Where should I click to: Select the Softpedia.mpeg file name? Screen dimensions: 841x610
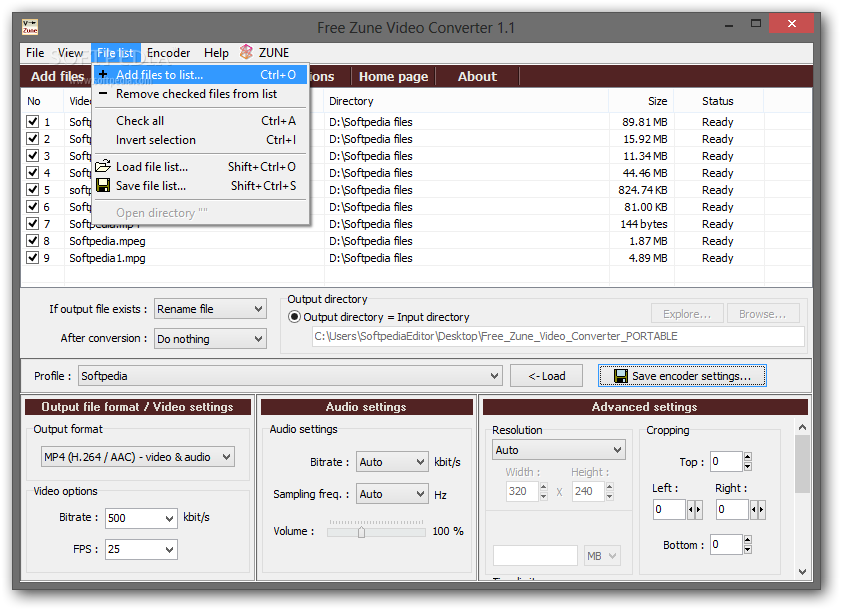(x=107, y=241)
